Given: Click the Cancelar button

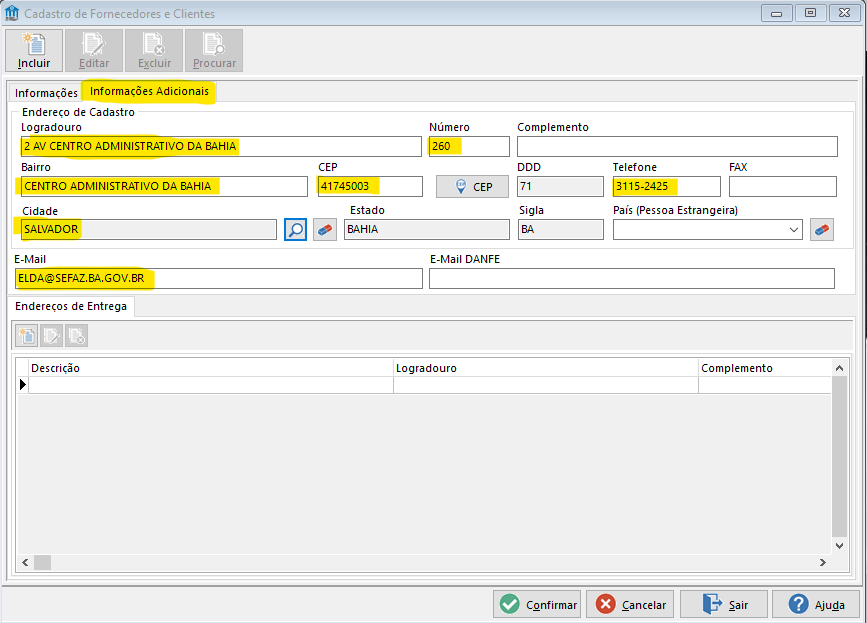Looking at the screenshot, I should pos(631,605).
